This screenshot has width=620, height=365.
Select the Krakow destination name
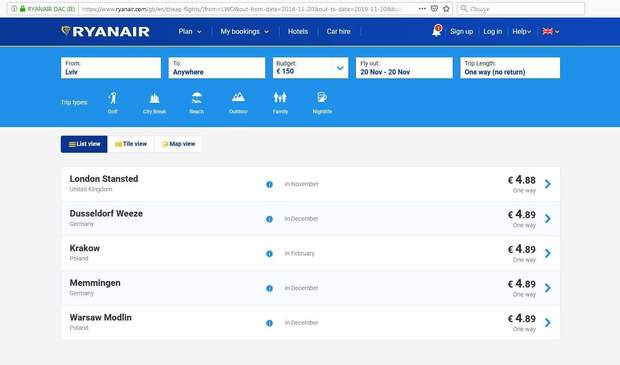85,248
